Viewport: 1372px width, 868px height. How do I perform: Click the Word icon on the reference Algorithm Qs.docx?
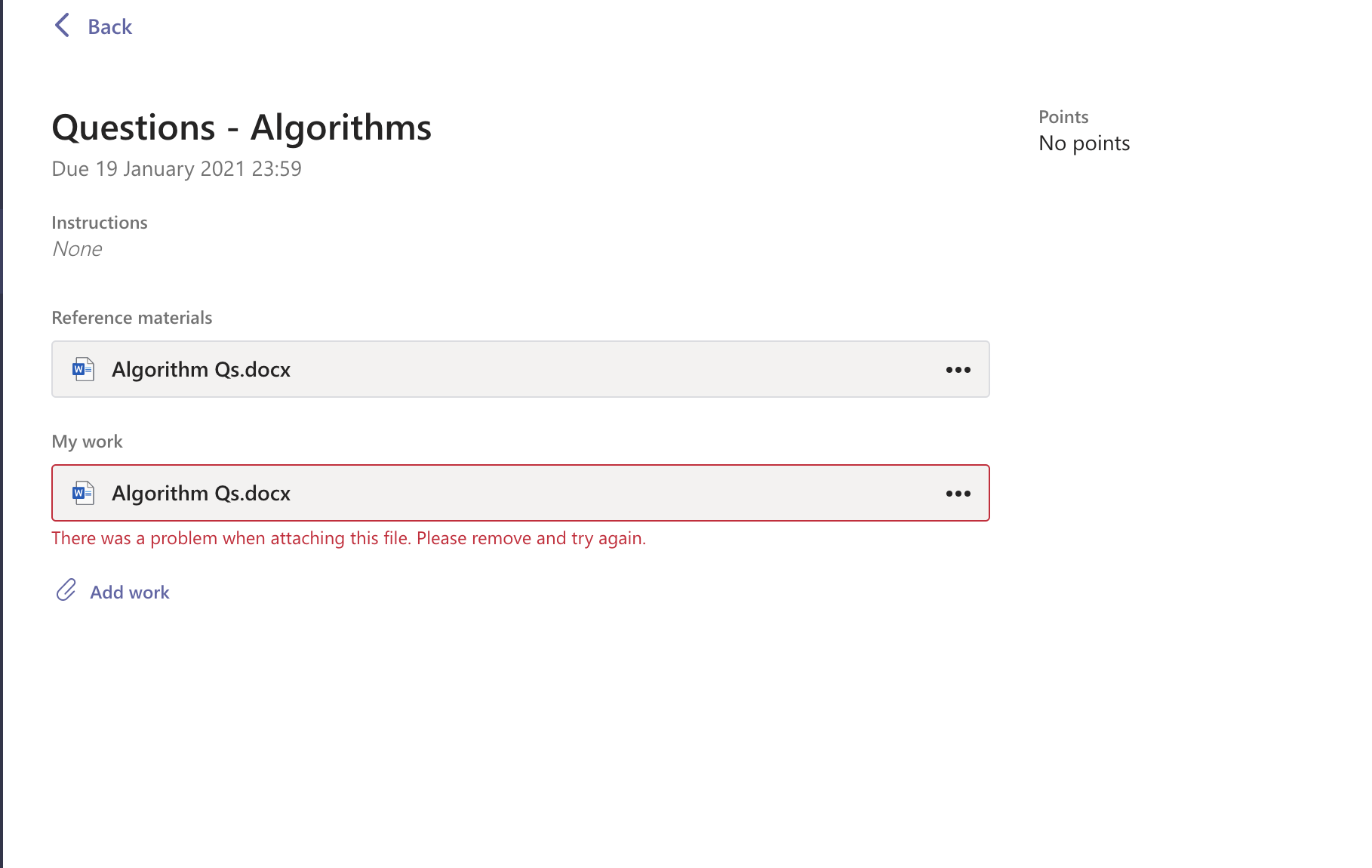click(x=83, y=369)
